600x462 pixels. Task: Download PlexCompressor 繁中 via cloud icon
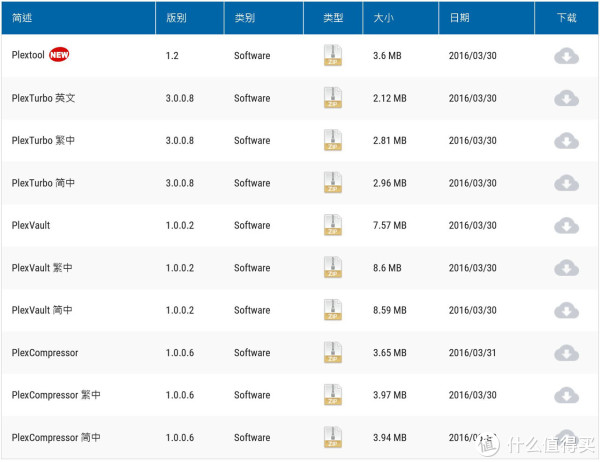click(x=566, y=395)
